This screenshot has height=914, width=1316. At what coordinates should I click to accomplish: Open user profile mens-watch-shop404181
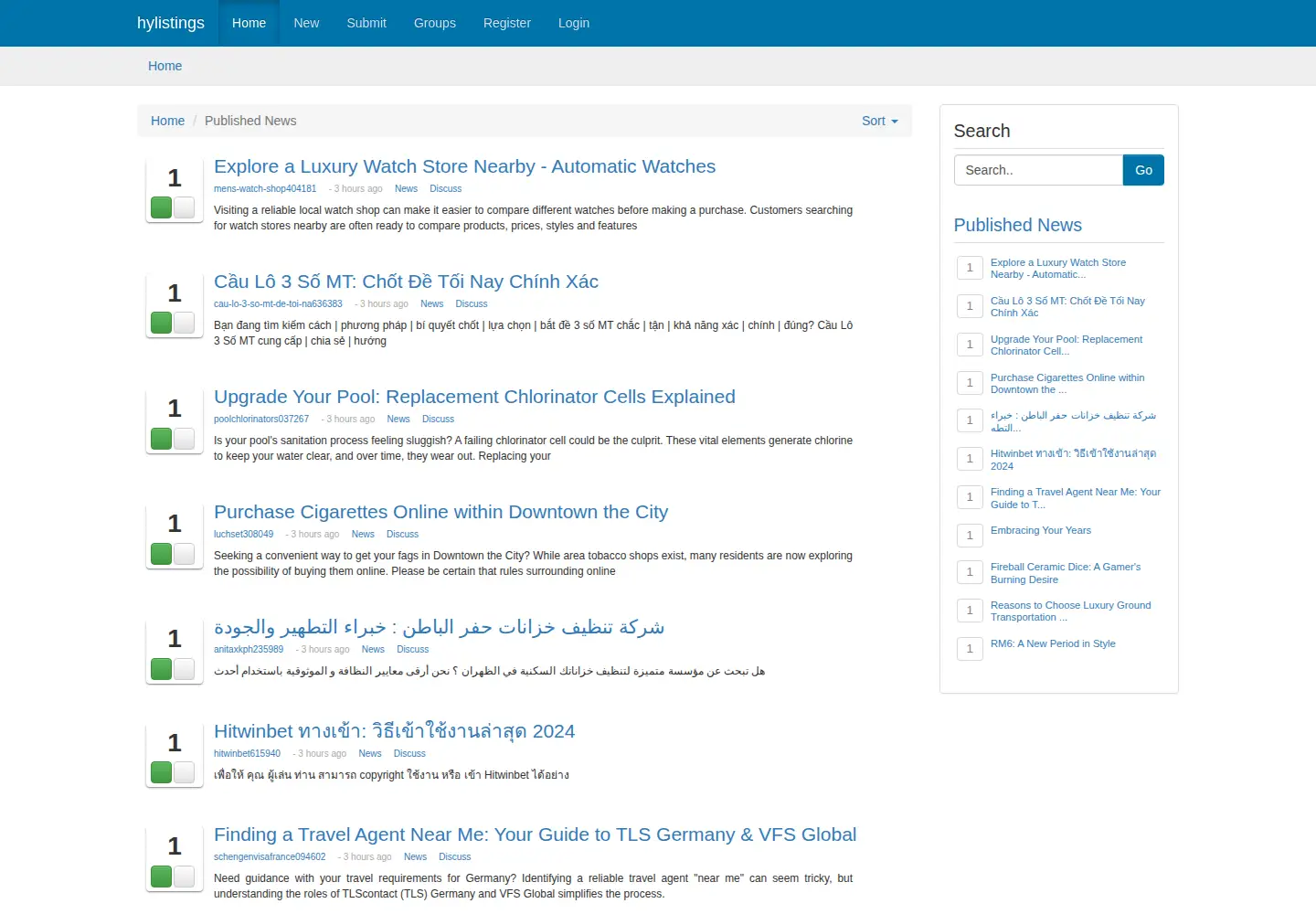coord(265,188)
